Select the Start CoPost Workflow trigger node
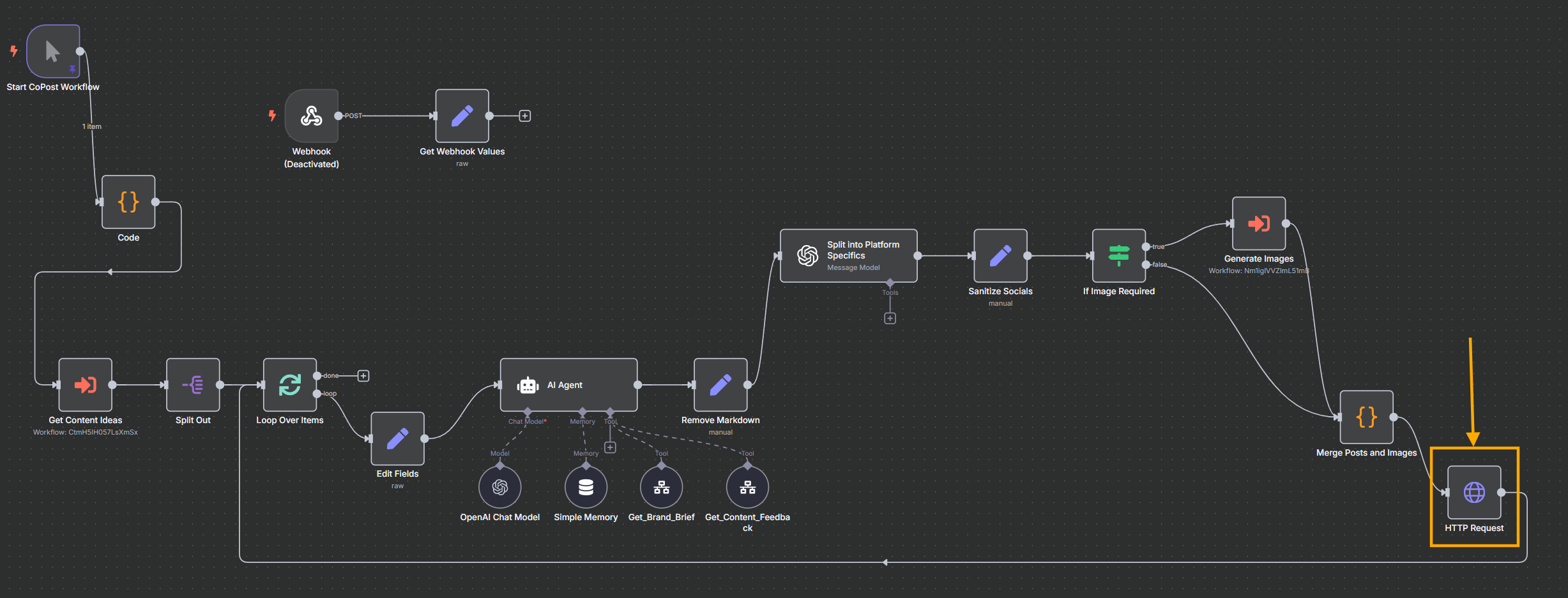1568x598 pixels. coord(53,51)
